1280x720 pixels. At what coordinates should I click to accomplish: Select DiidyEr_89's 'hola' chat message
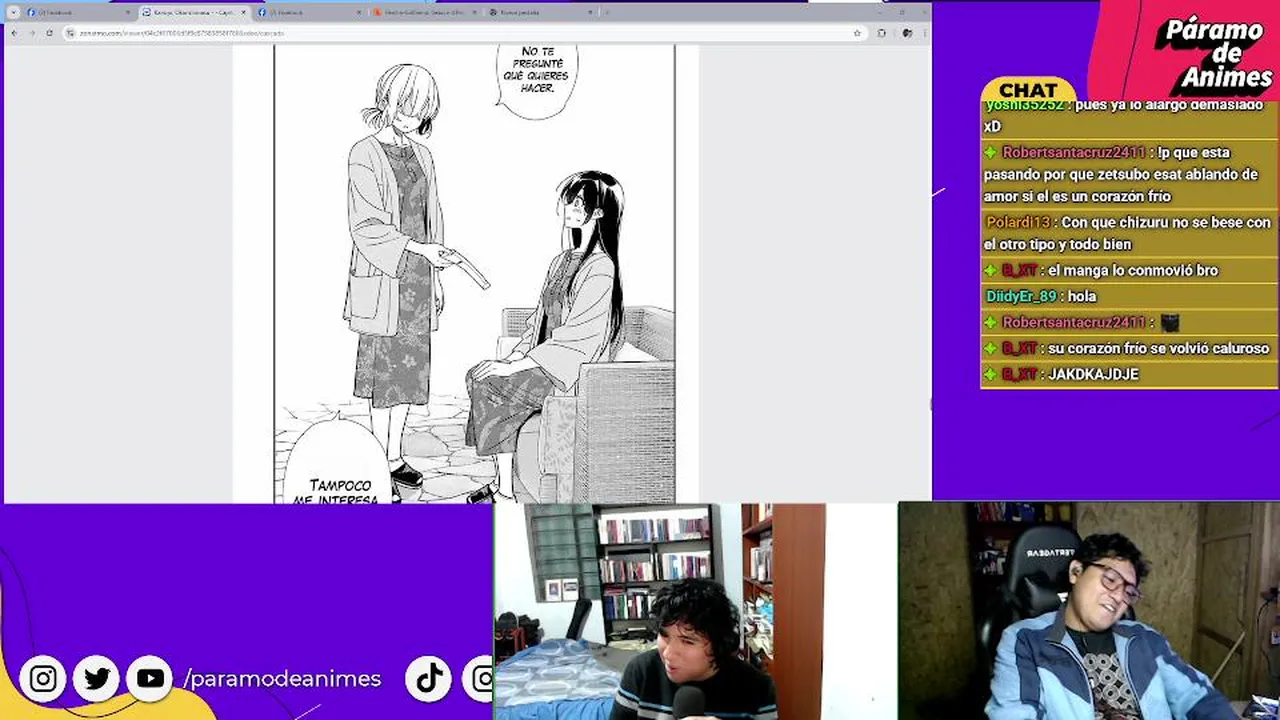pyautogui.click(x=1130, y=296)
